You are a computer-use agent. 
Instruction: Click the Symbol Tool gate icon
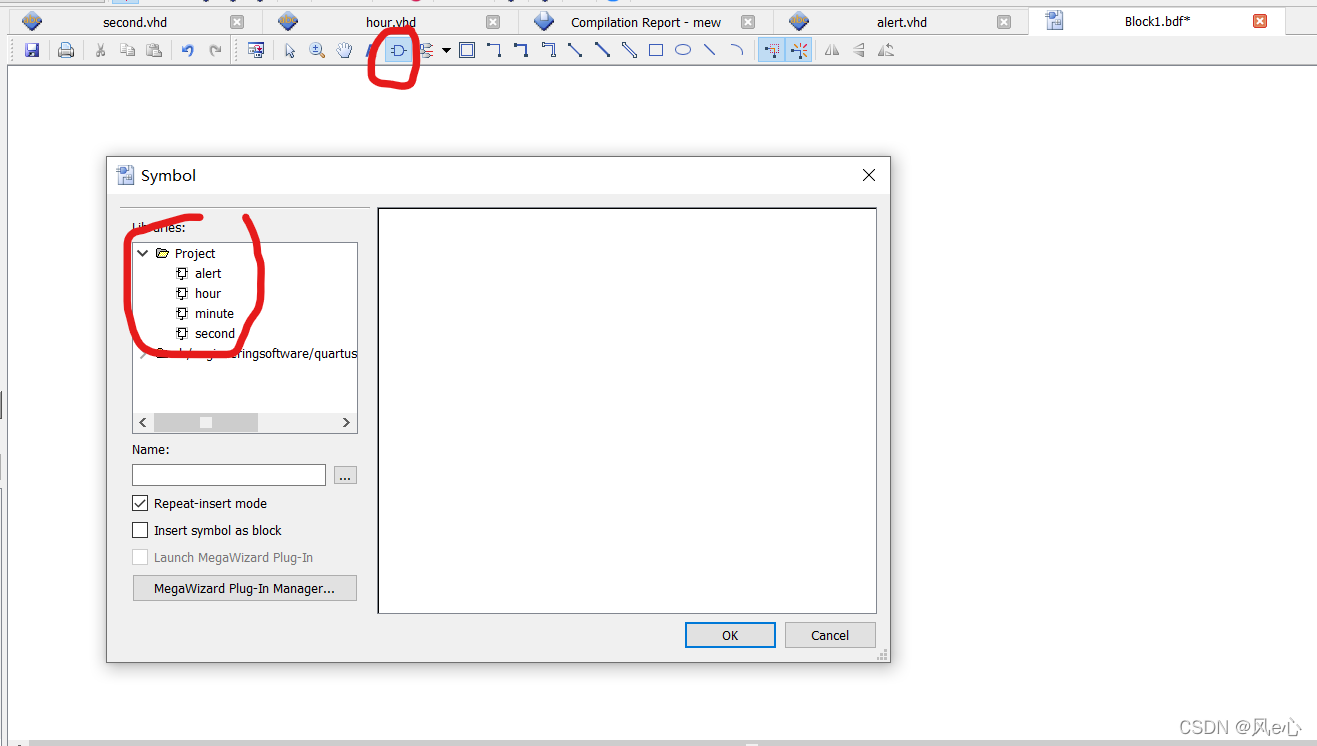coord(398,50)
